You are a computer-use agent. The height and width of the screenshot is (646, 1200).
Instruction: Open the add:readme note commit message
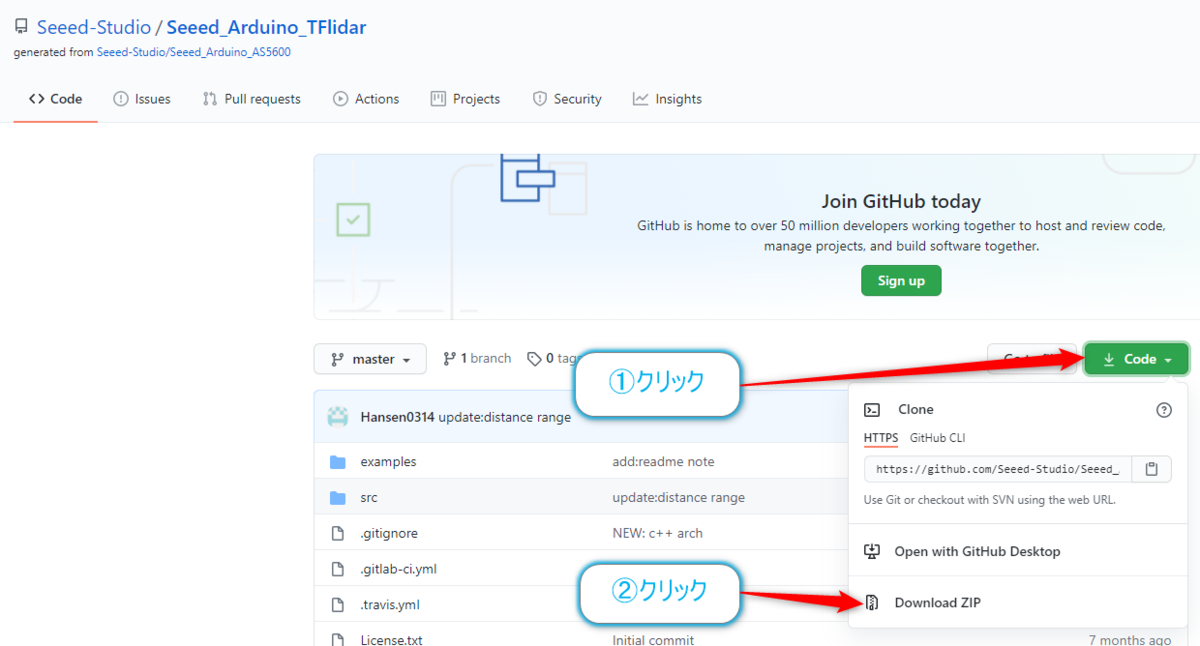(x=663, y=462)
